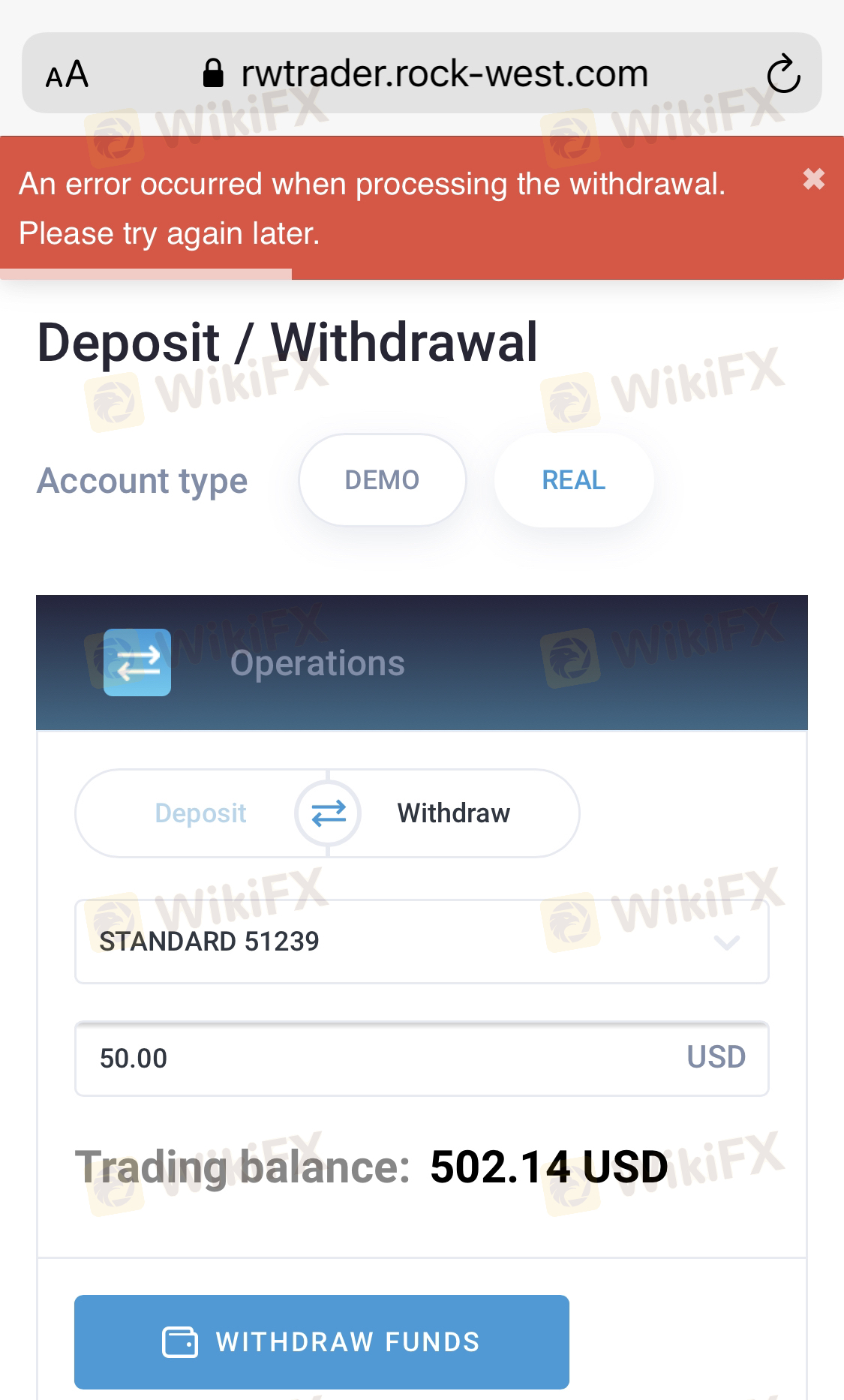Switch to the Deposit option
This screenshot has height=1400, width=844.
pos(200,813)
